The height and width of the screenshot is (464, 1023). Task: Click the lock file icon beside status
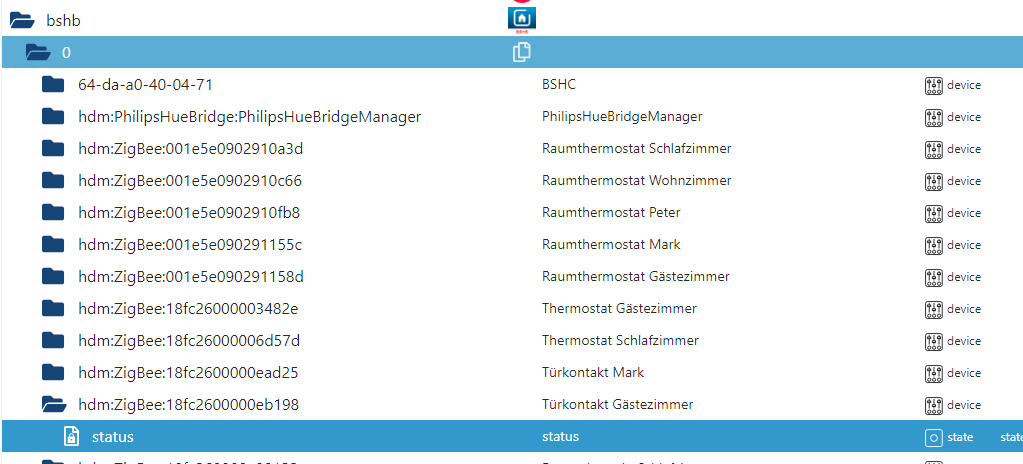point(71,437)
